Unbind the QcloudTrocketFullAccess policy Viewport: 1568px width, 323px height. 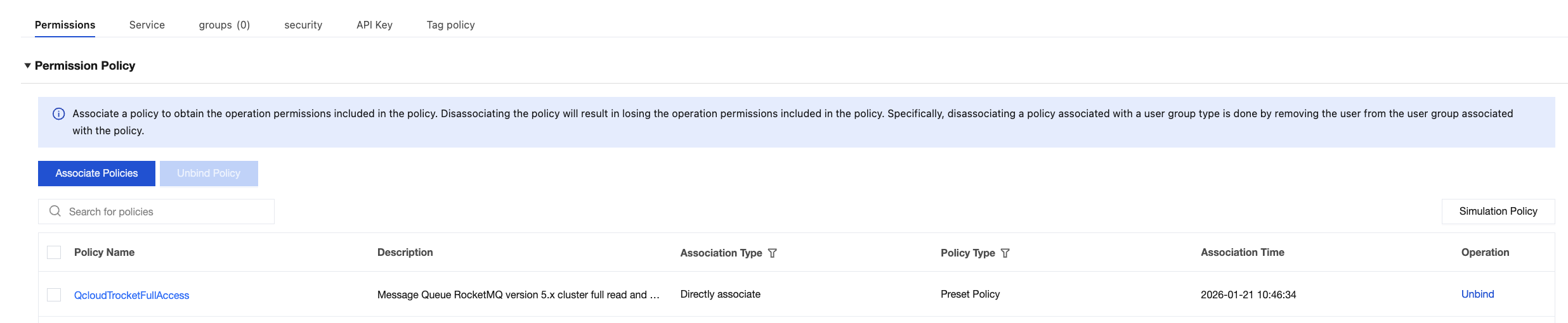[1477, 294]
